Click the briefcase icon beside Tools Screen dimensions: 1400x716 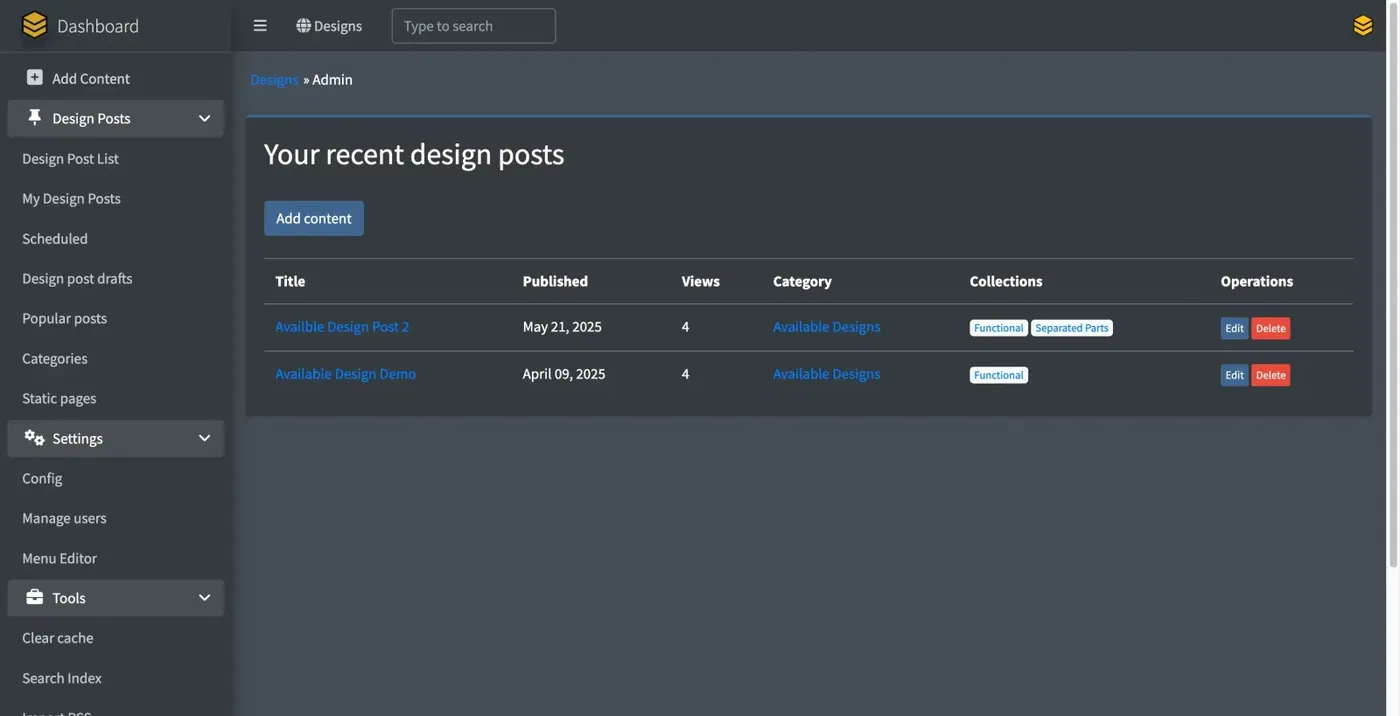[34, 597]
